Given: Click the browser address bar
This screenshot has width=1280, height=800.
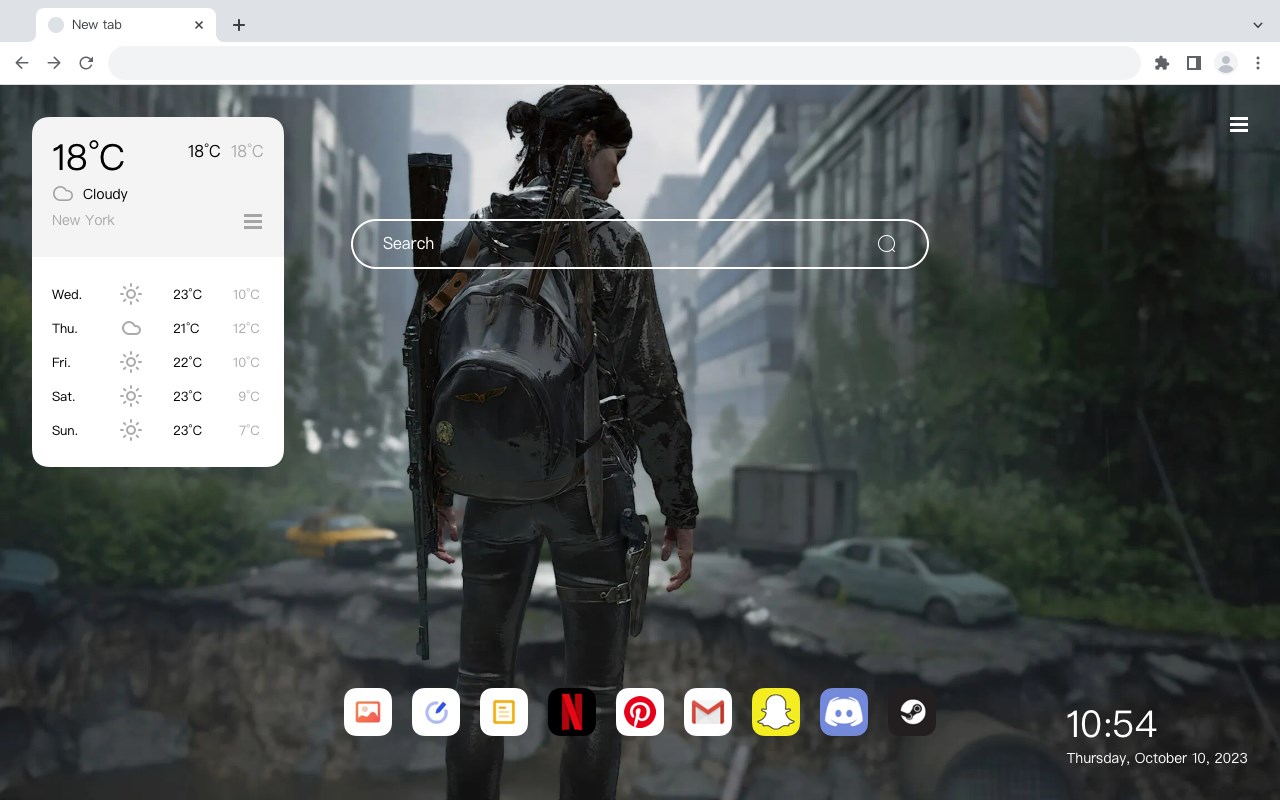Looking at the screenshot, I should [x=624, y=63].
